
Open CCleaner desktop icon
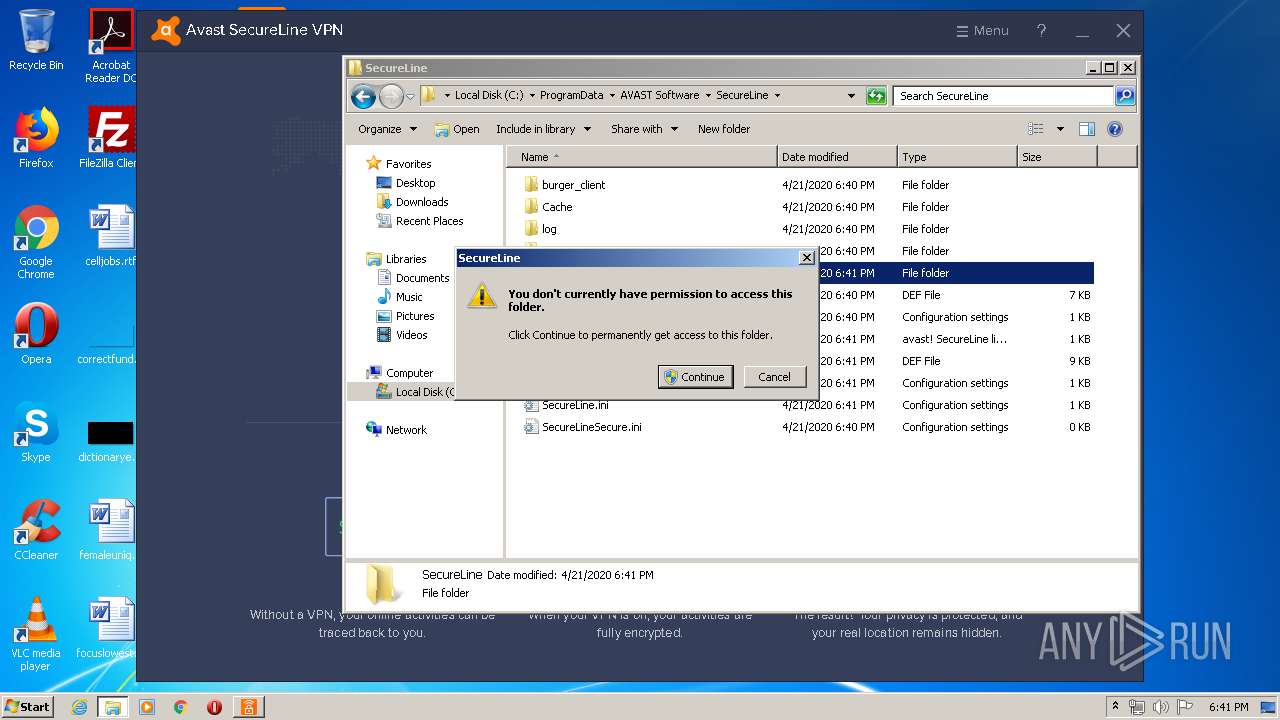click(36, 530)
